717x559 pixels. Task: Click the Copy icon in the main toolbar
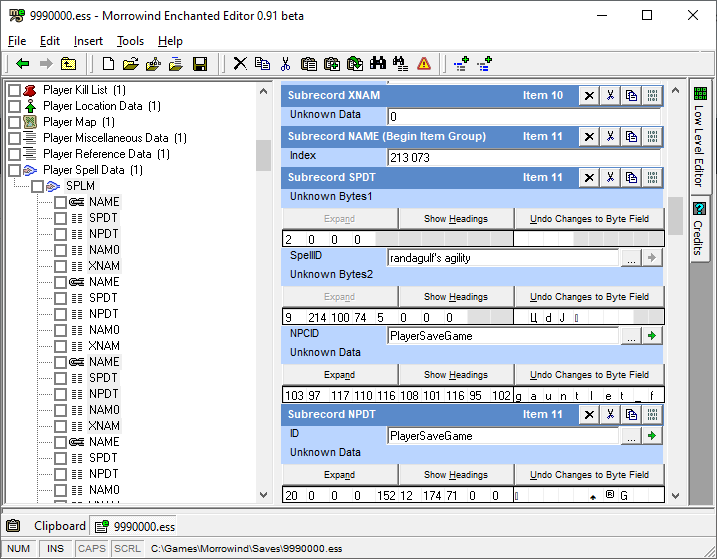(262, 64)
